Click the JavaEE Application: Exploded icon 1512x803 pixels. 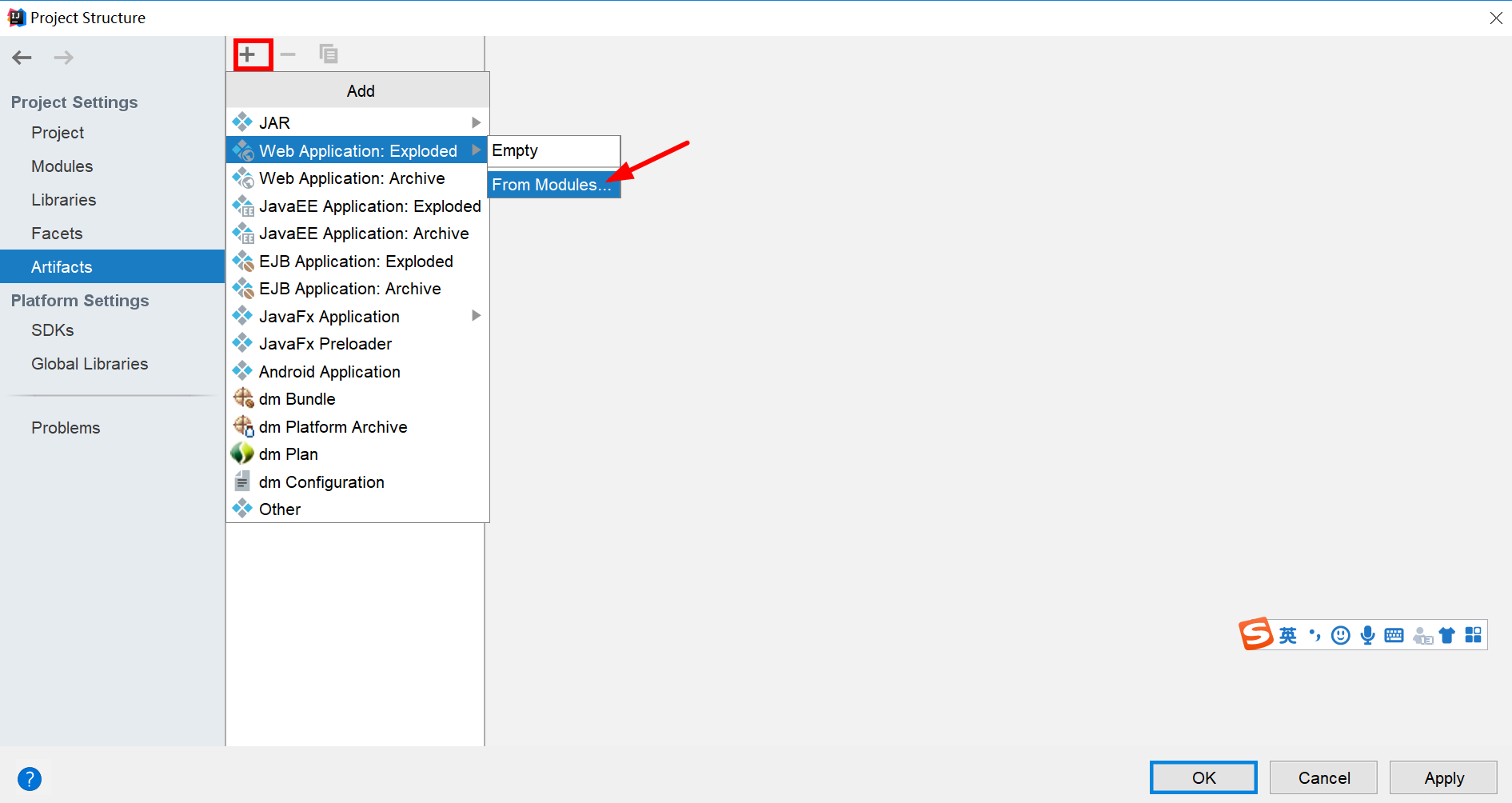(x=243, y=206)
